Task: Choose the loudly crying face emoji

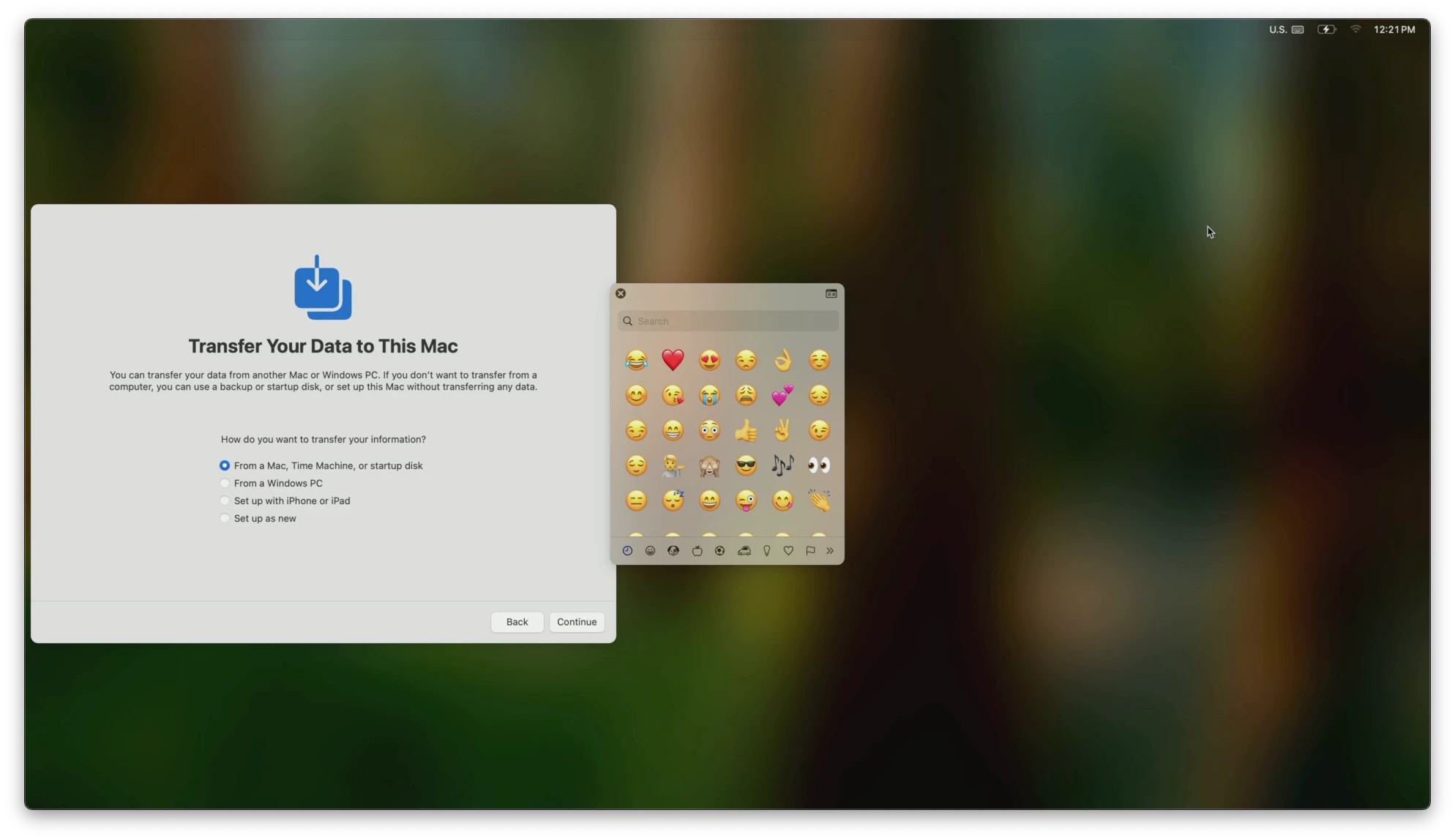Action: tap(709, 395)
